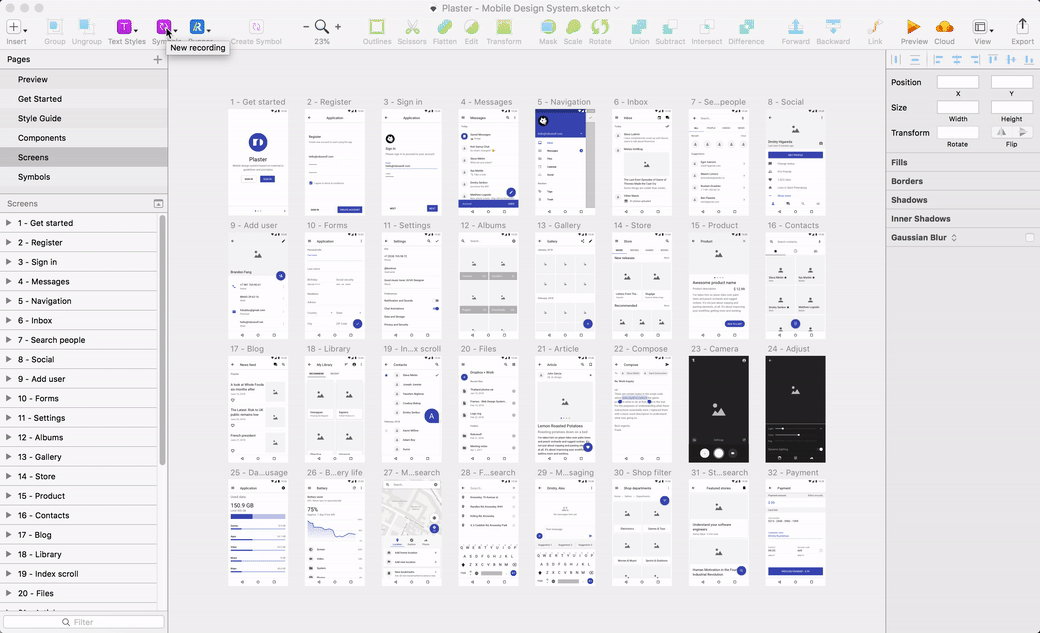Select the 23 - Camera artboard thumbnail
Screen dimensions: 1040x633
tap(718, 409)
